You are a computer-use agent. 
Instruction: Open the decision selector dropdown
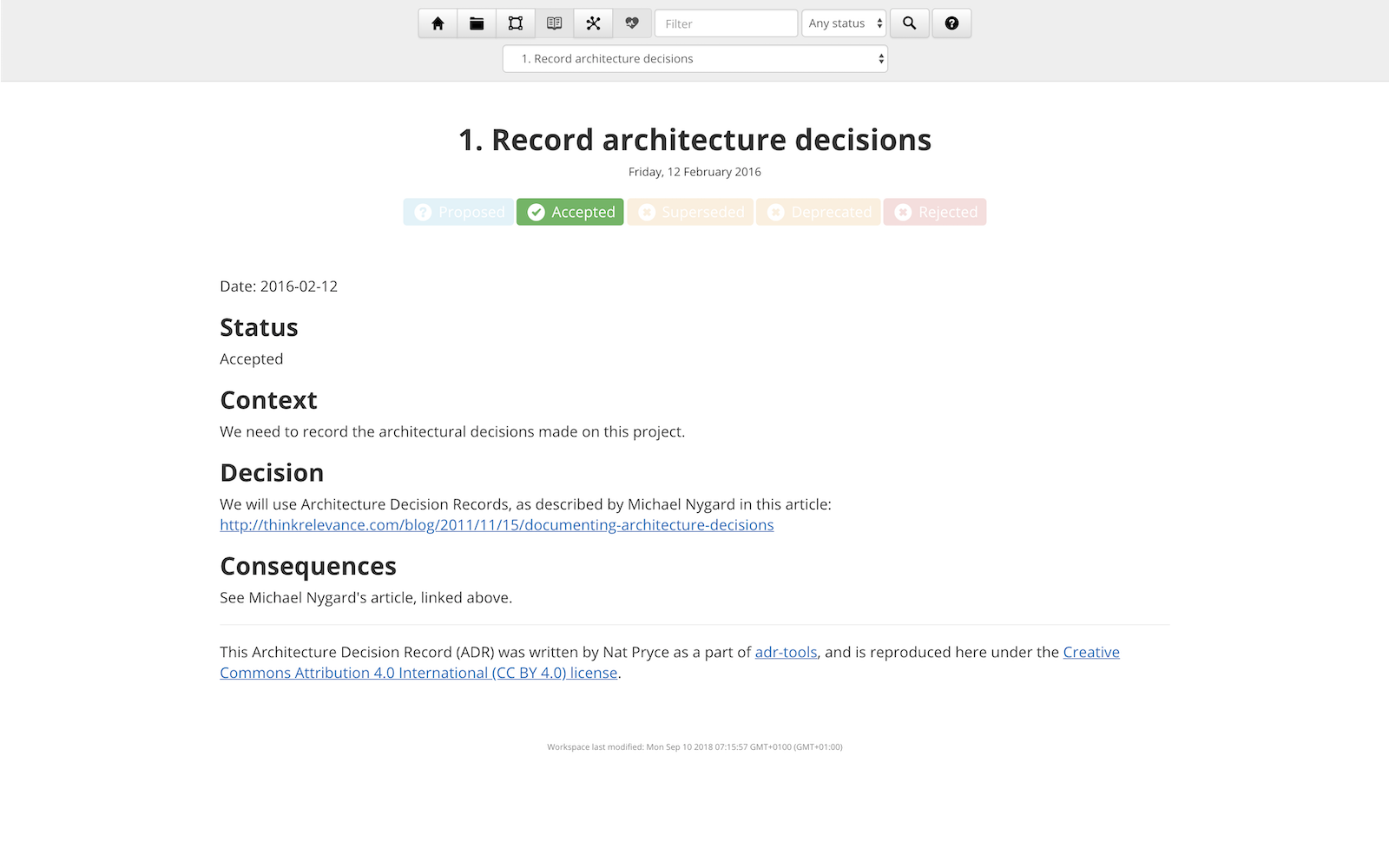coord(694,58)
